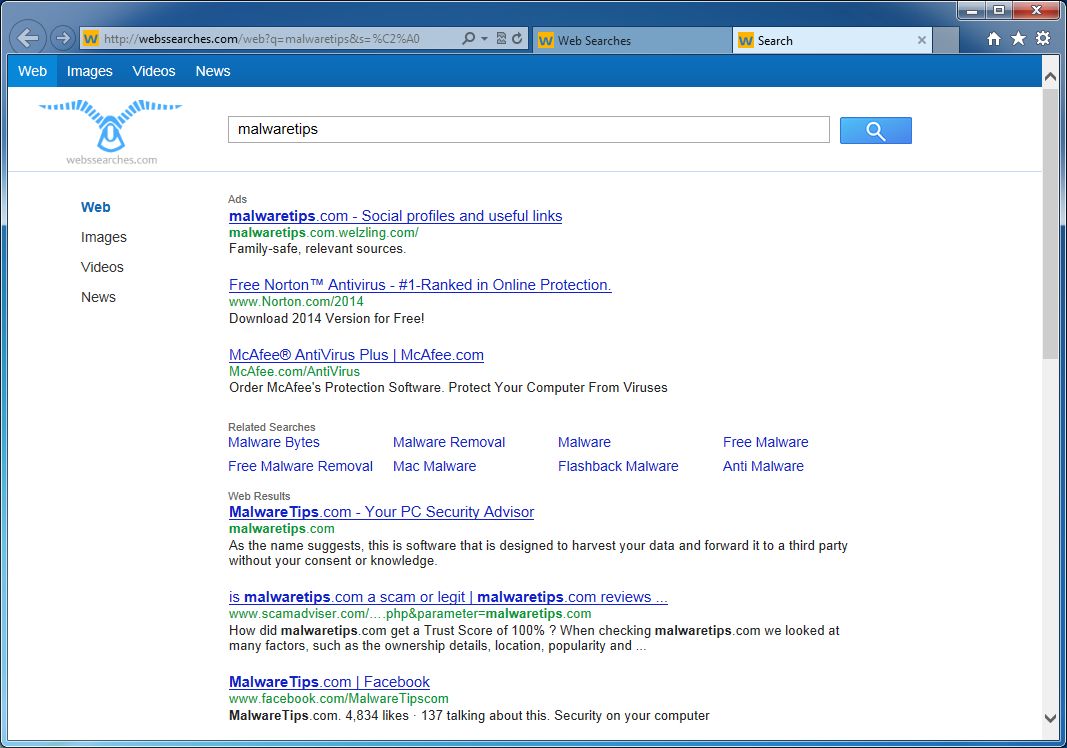Screen dimensions: 1067x748
Task: Click malwaretips.com.welzling.com green URL
Action: click(323, 233)
